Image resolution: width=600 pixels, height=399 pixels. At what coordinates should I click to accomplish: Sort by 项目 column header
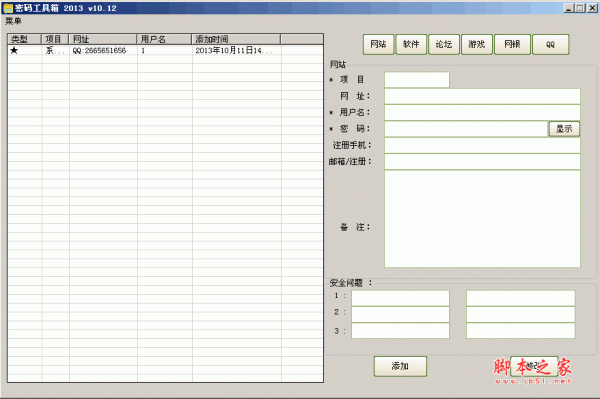(55, 39)
